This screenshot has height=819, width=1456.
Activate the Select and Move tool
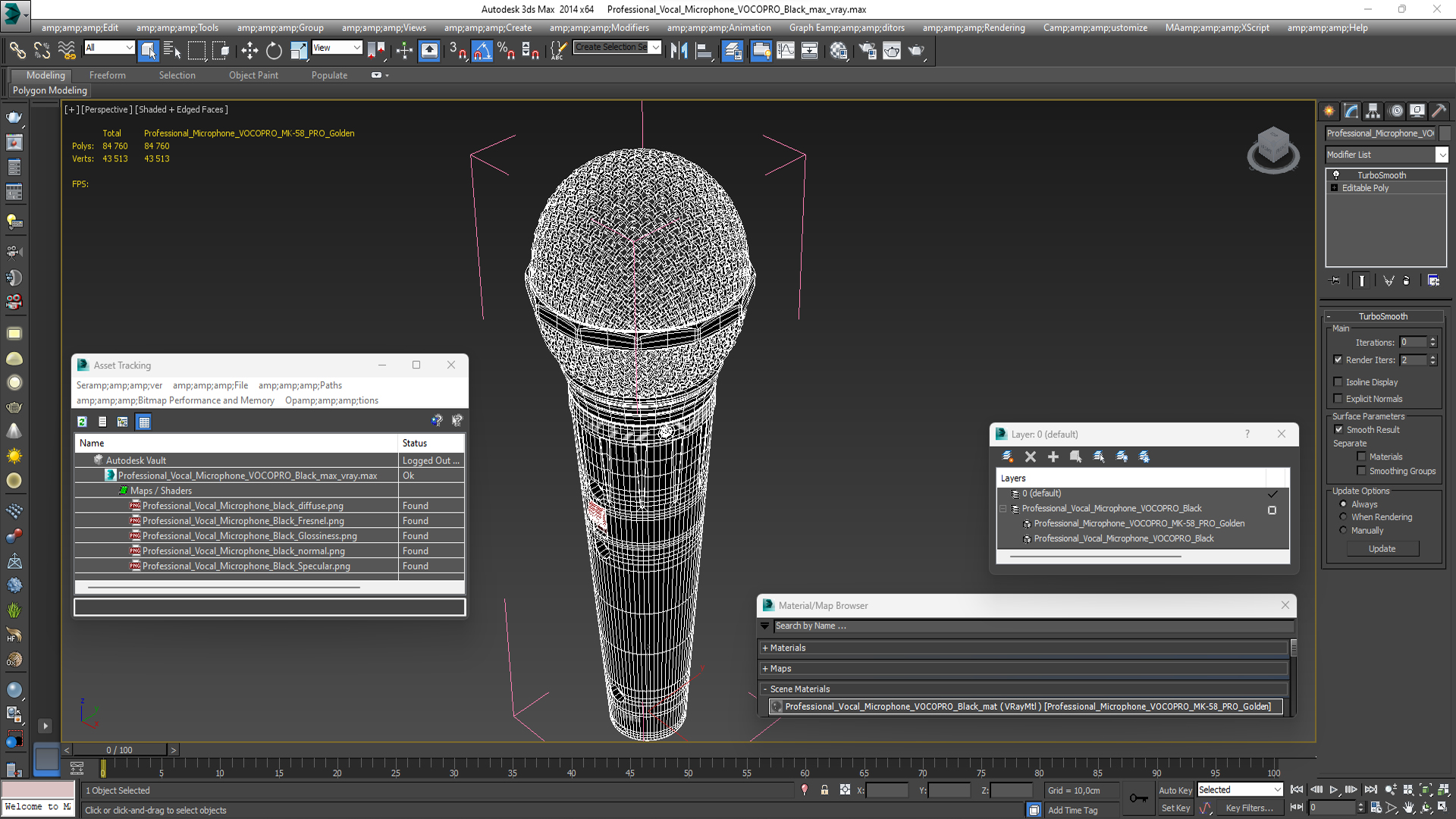click(x=249, y=51)
